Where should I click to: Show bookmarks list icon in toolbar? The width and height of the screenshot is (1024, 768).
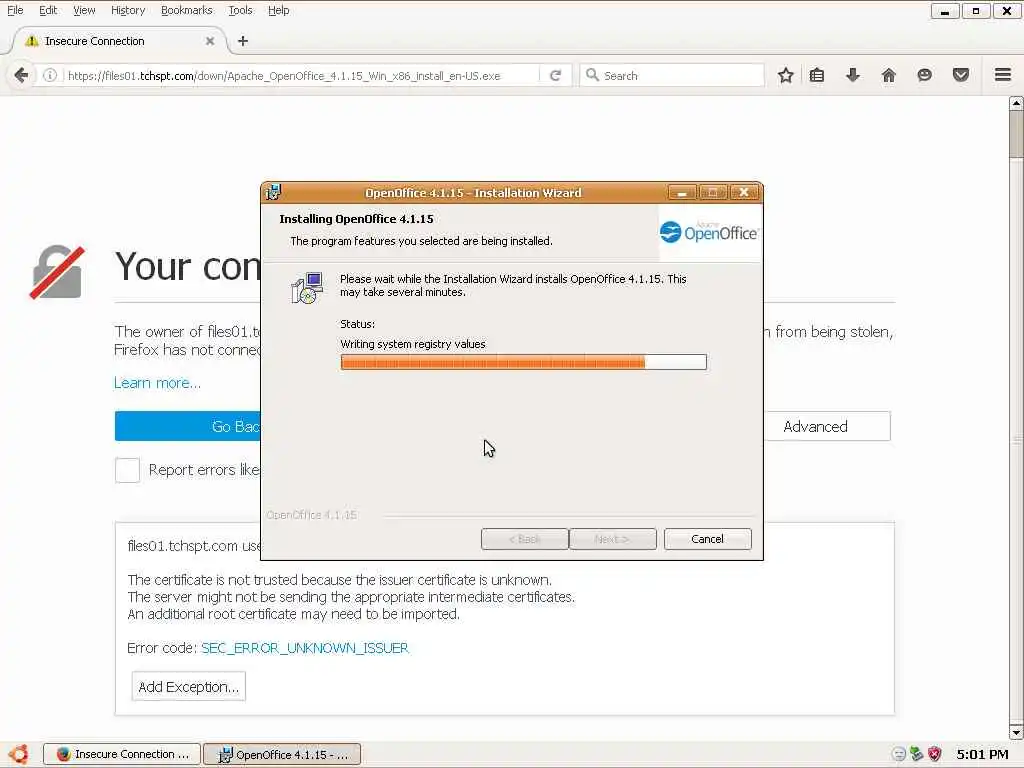[816, 76]
